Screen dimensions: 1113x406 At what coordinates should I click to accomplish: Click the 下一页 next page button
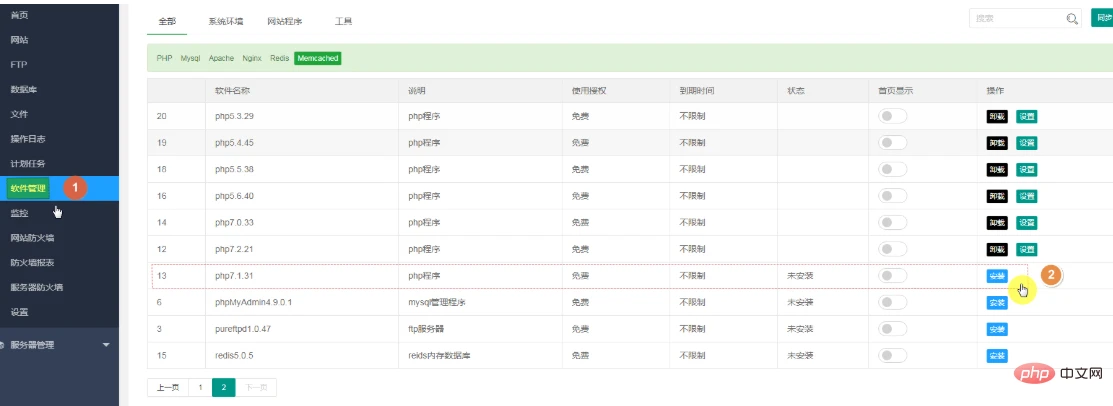click(256, 388)
